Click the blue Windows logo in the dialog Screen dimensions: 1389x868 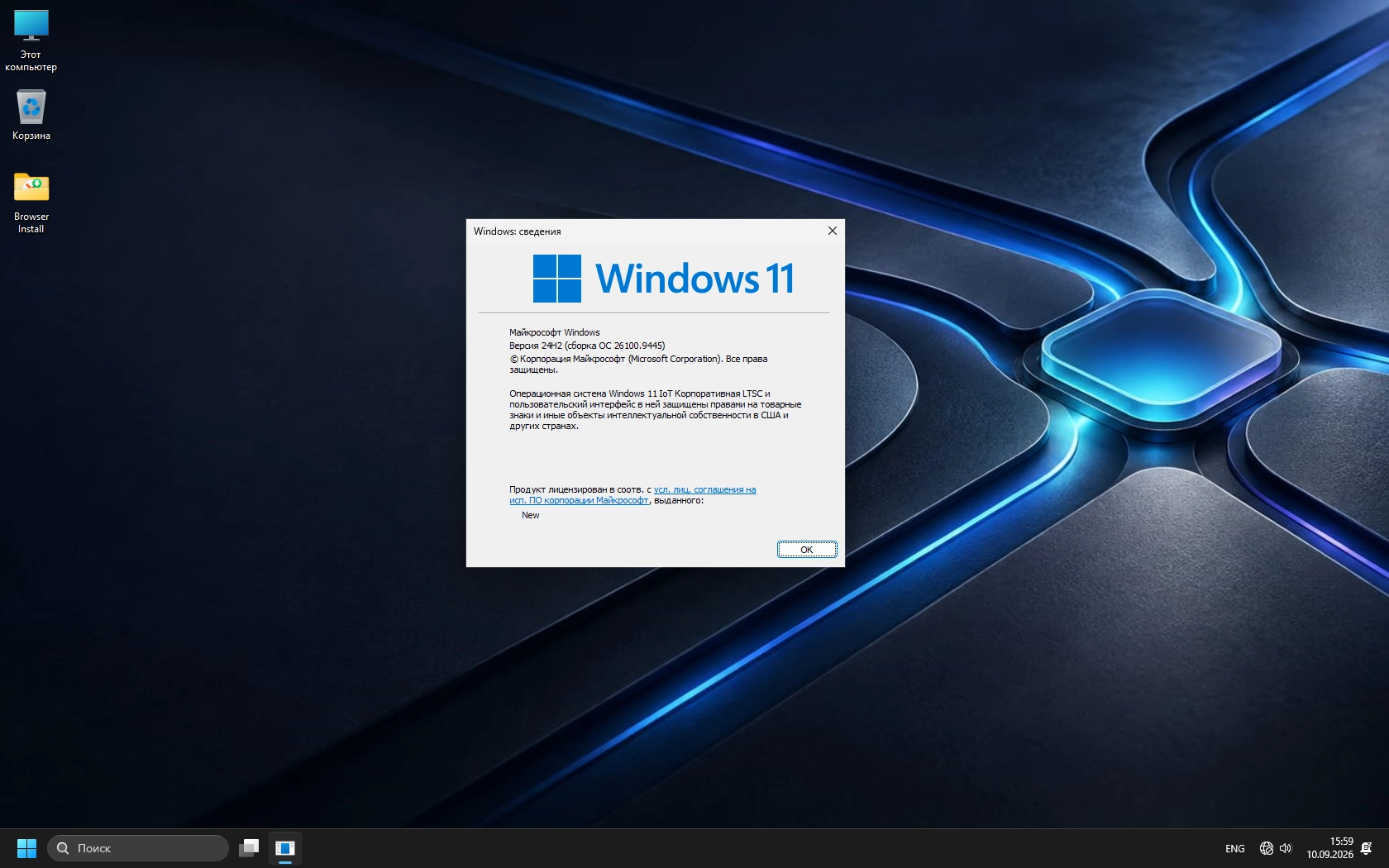point(557,279)
